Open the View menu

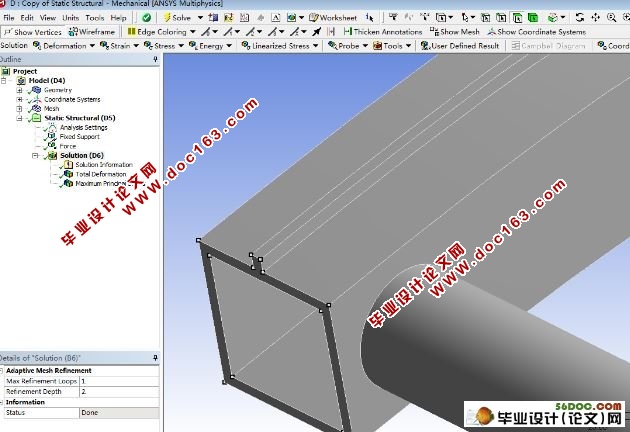(x=48, y=18)
